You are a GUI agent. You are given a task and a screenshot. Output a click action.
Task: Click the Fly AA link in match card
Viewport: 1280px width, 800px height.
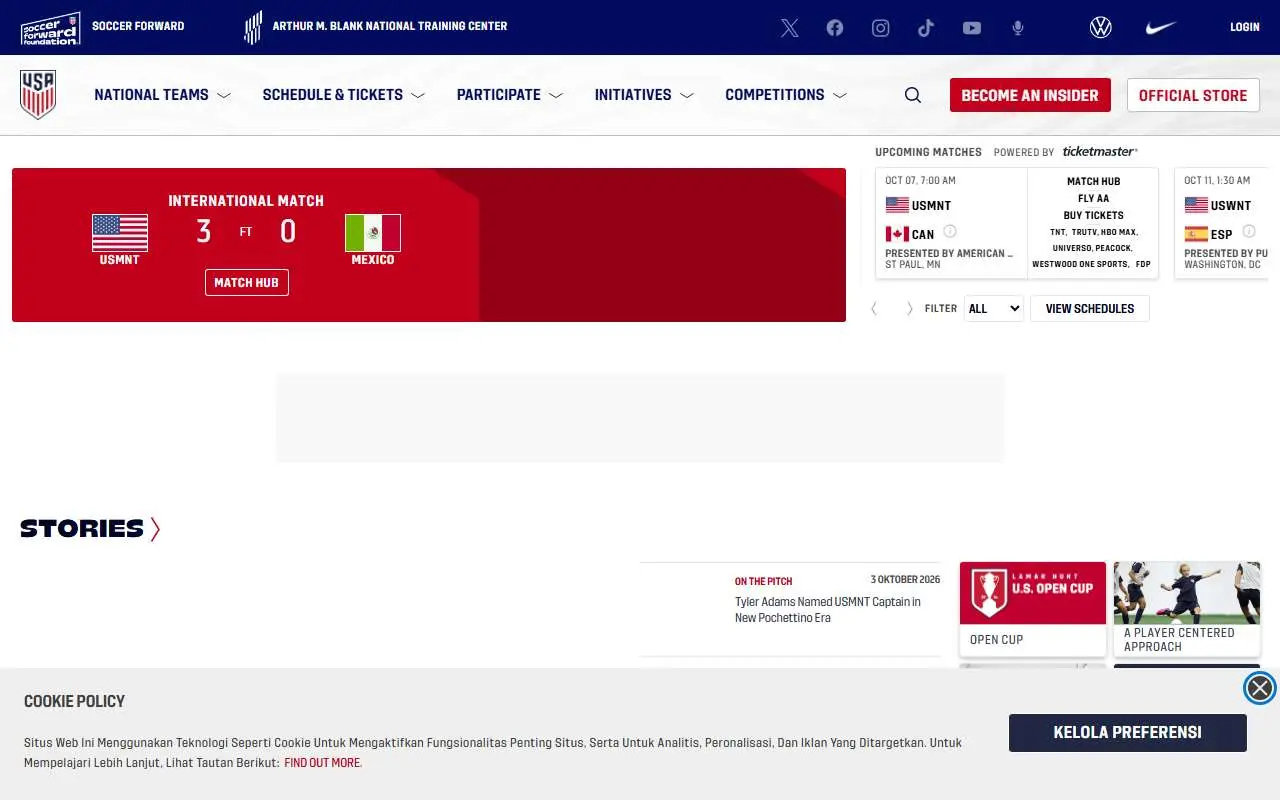(x=1093, y=198)
